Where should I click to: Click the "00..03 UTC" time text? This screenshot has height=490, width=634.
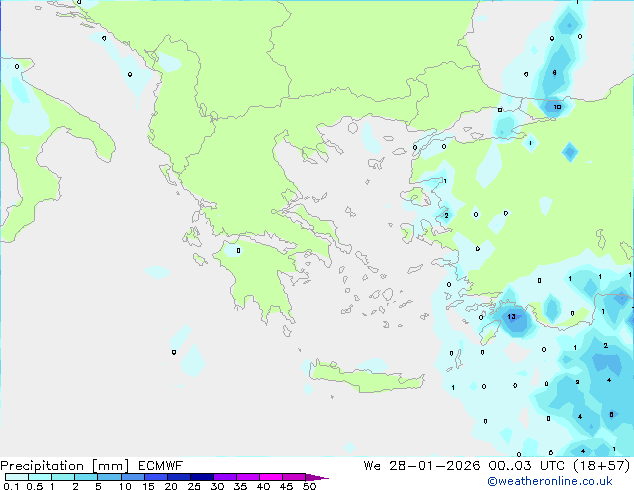click(526, 466)
